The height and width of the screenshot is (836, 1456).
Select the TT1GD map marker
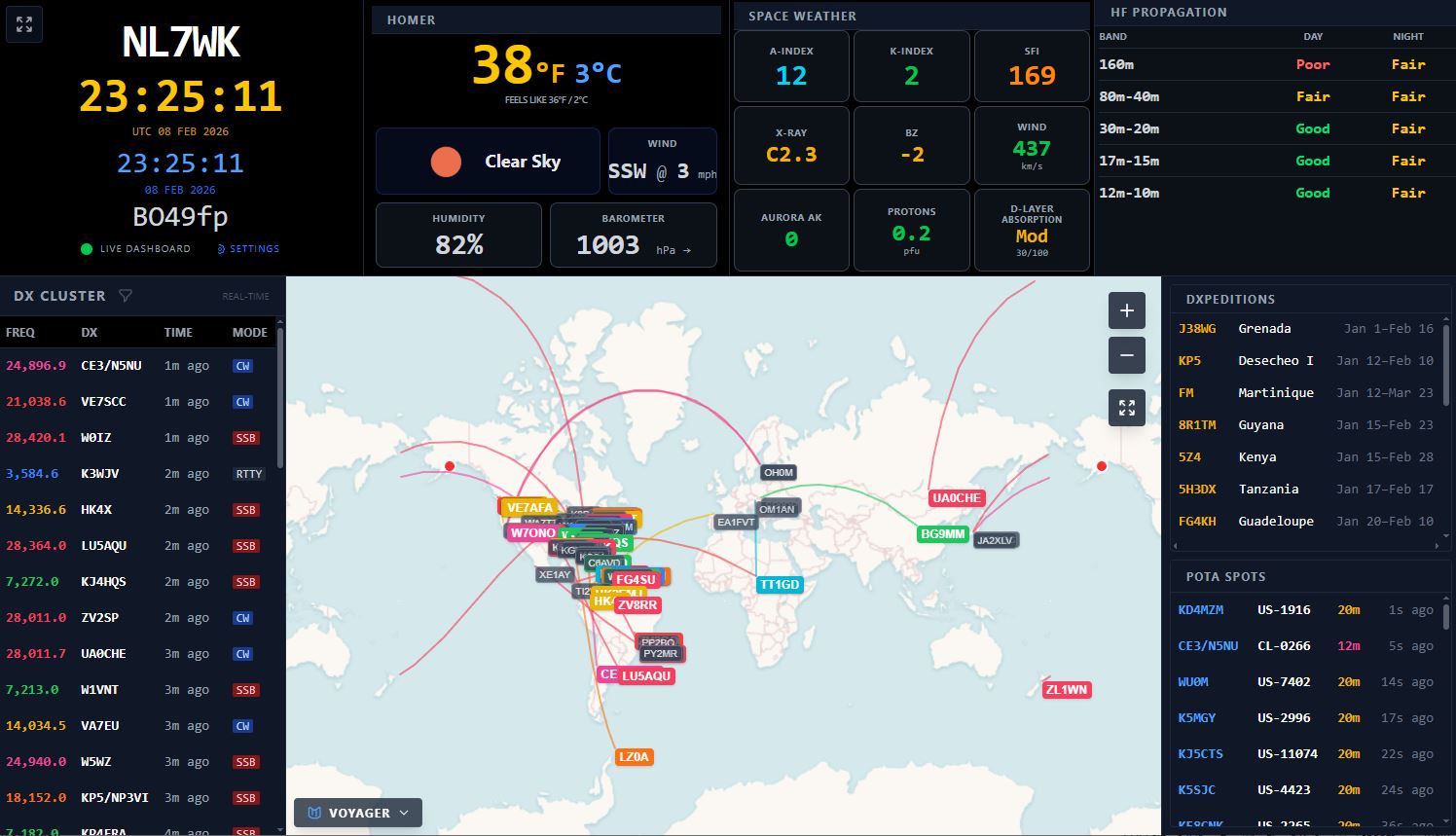click(780, 584)
